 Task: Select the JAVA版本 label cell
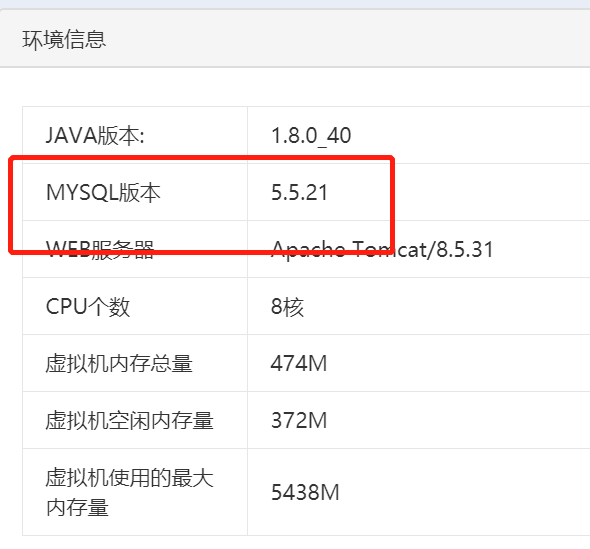point(135,135)
